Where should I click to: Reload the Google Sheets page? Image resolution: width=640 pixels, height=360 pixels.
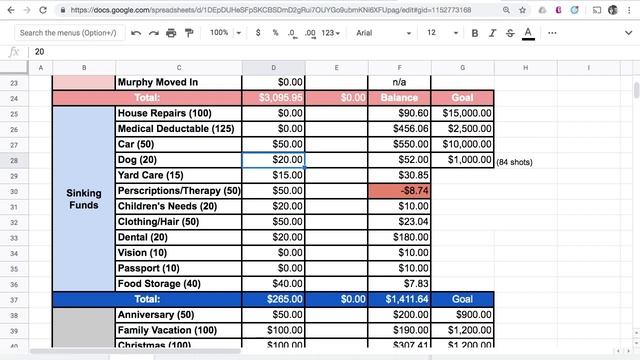[43, 10]
